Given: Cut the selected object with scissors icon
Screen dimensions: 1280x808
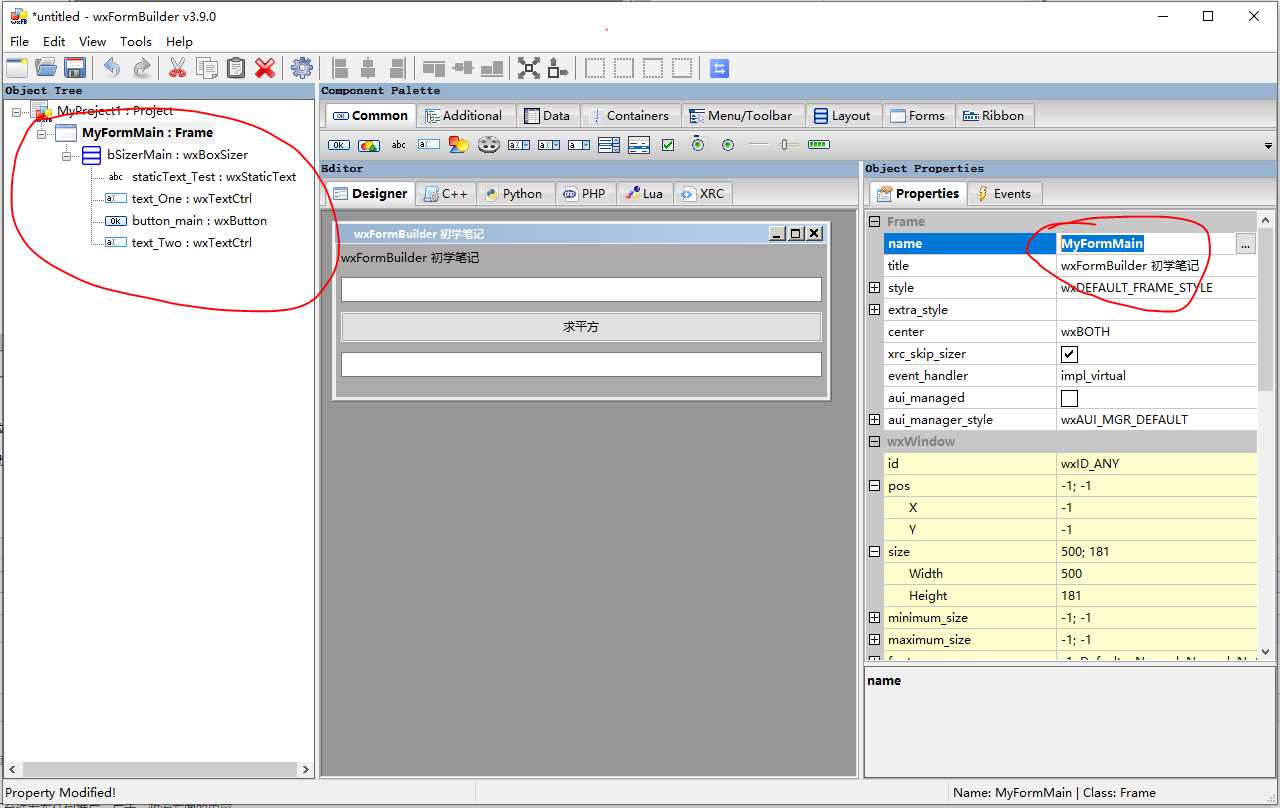Looking at the screenshot, I should pos(177,68).
